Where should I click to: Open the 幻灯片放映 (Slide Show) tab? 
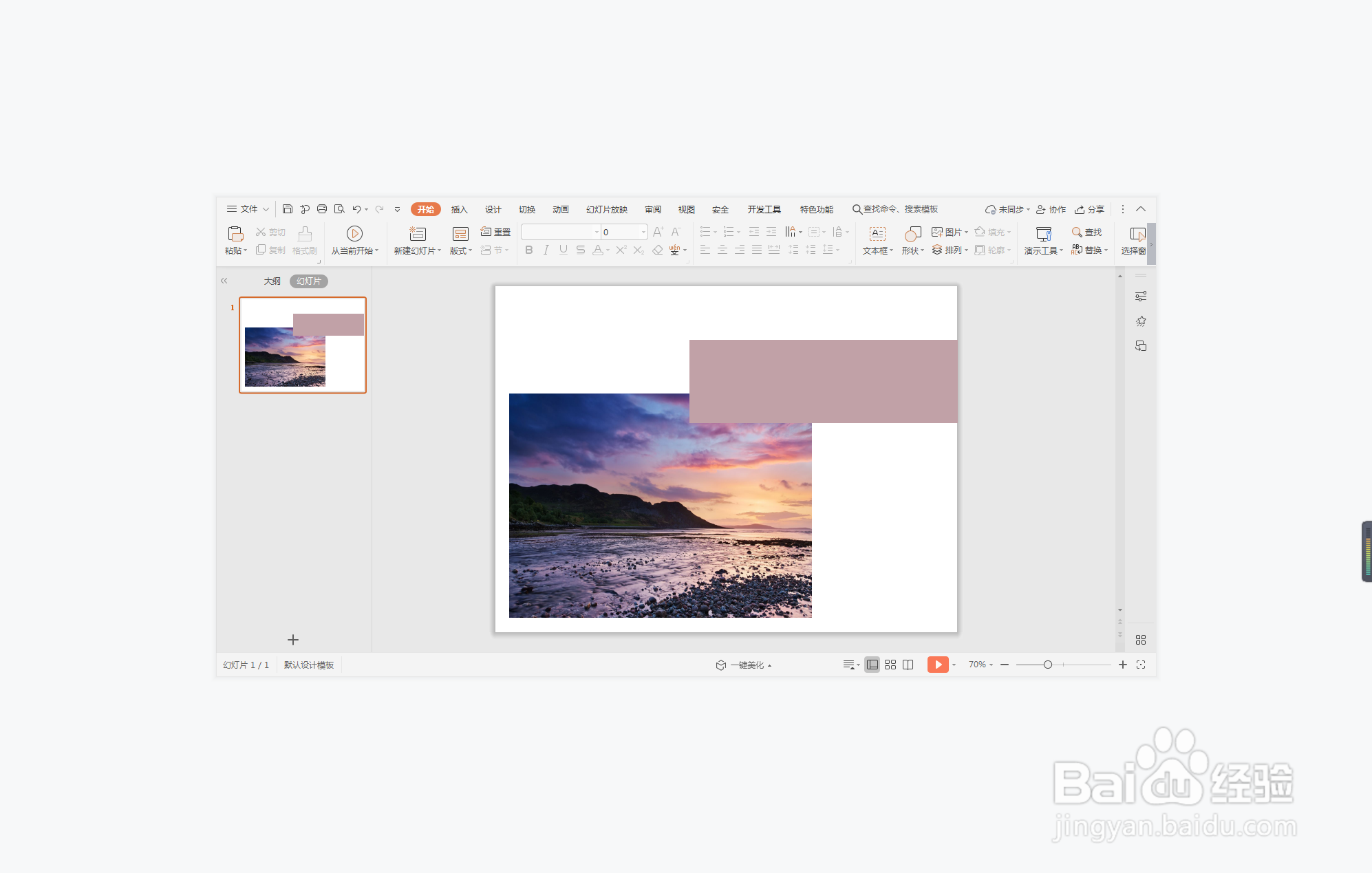point(607,209)
